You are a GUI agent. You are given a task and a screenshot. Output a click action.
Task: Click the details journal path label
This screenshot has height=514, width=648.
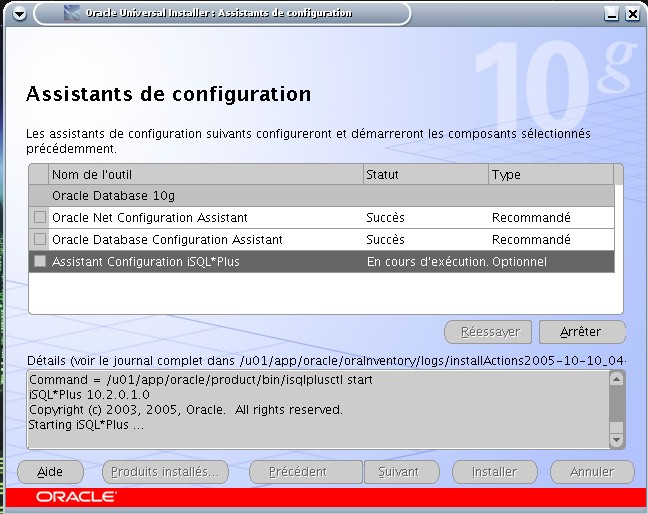coord(326,361)
